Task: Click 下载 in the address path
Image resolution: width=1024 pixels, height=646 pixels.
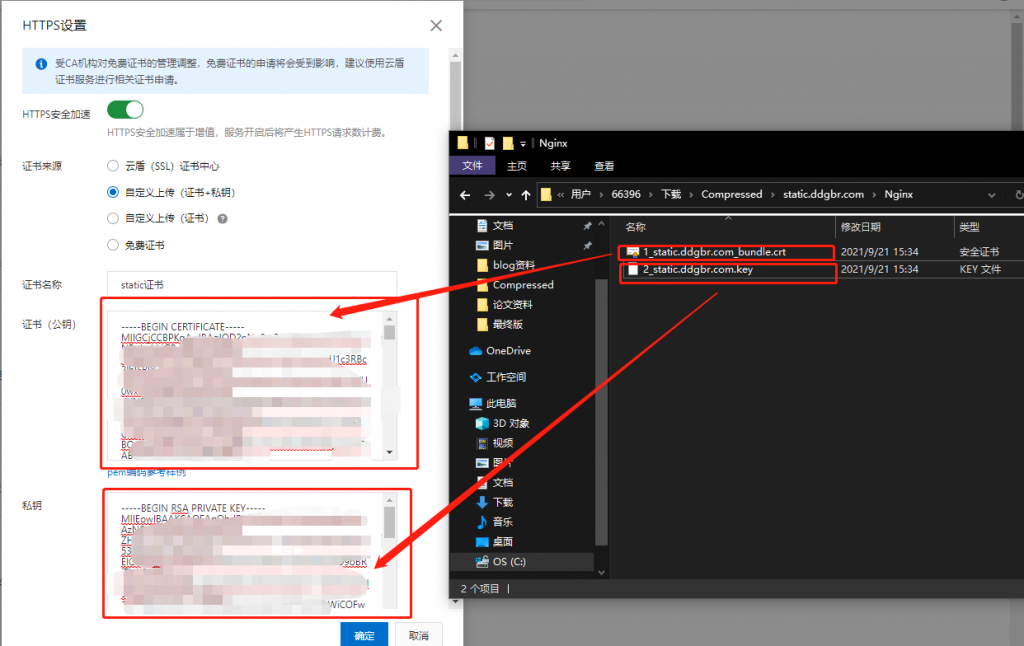Action: coord(671,194)
